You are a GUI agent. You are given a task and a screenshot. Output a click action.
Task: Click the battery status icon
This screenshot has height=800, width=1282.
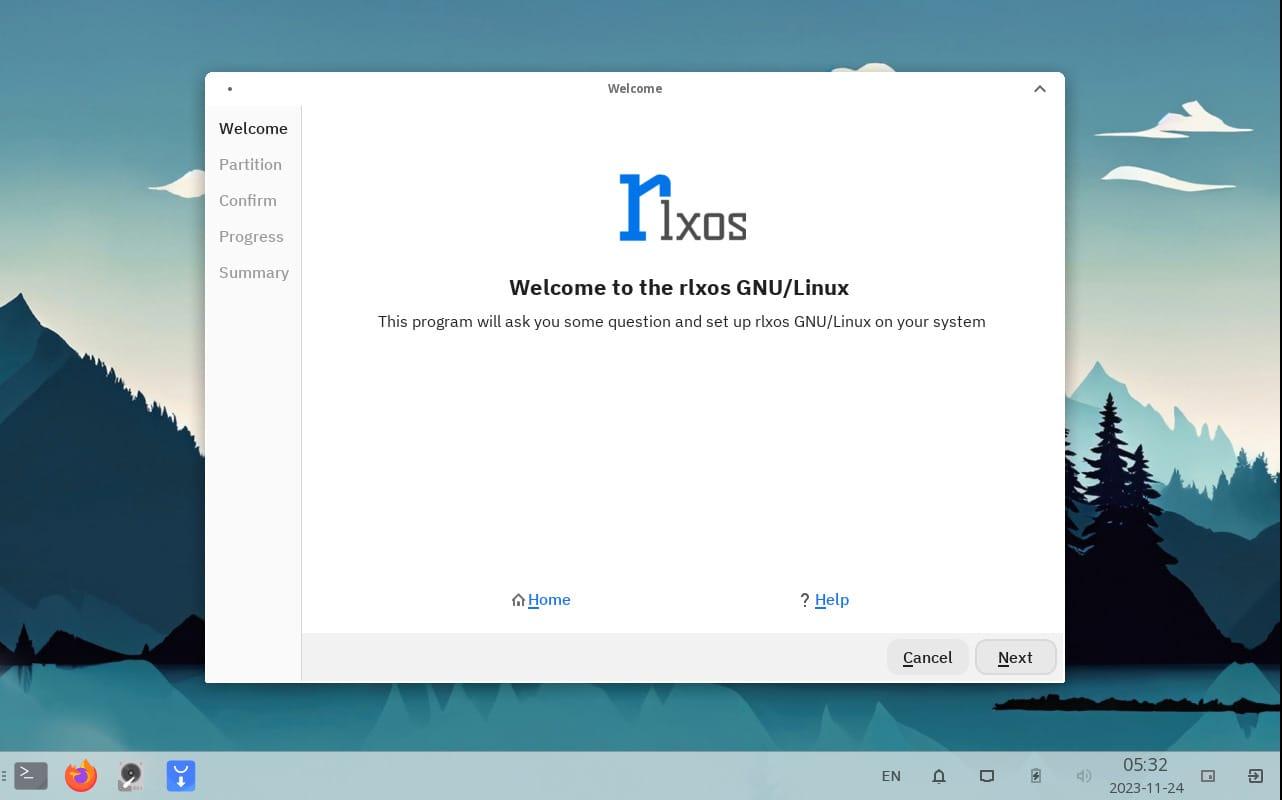pyautogui.click(x=1036, y=776)
